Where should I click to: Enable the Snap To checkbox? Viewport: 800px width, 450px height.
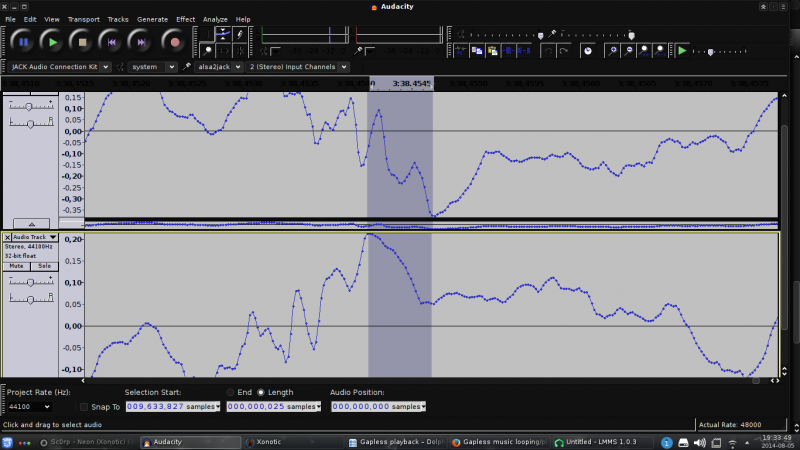coord(84,407)
